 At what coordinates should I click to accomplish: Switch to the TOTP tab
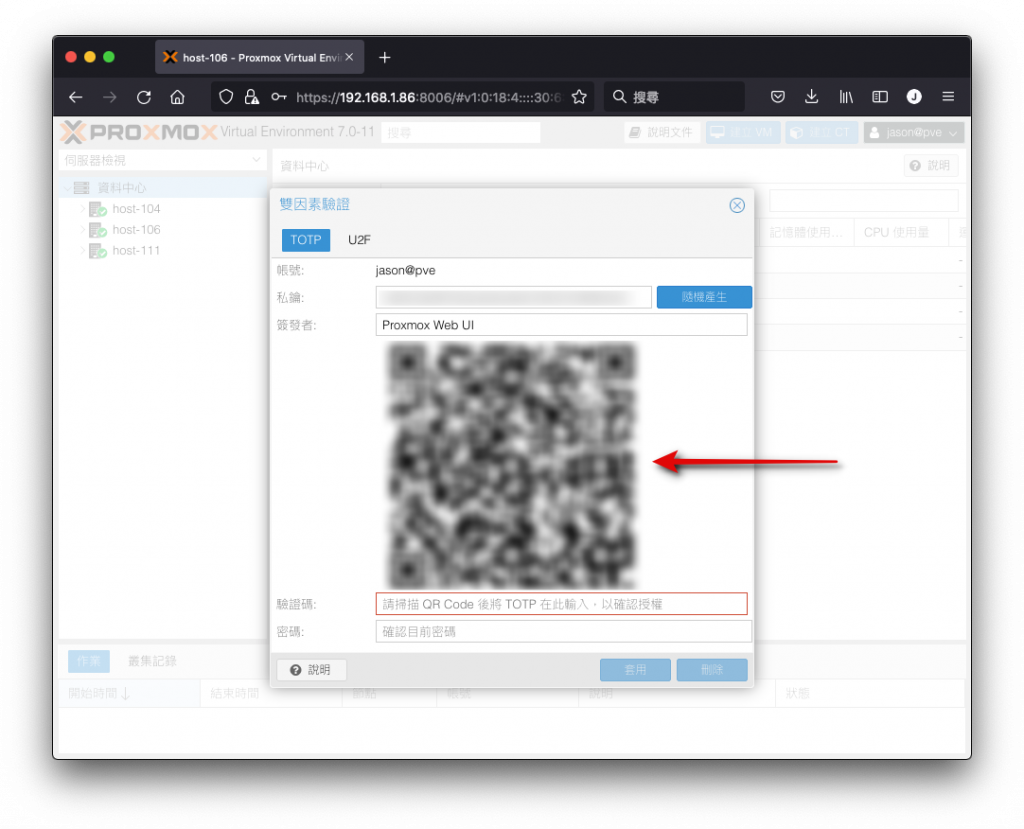coord(306,240)
